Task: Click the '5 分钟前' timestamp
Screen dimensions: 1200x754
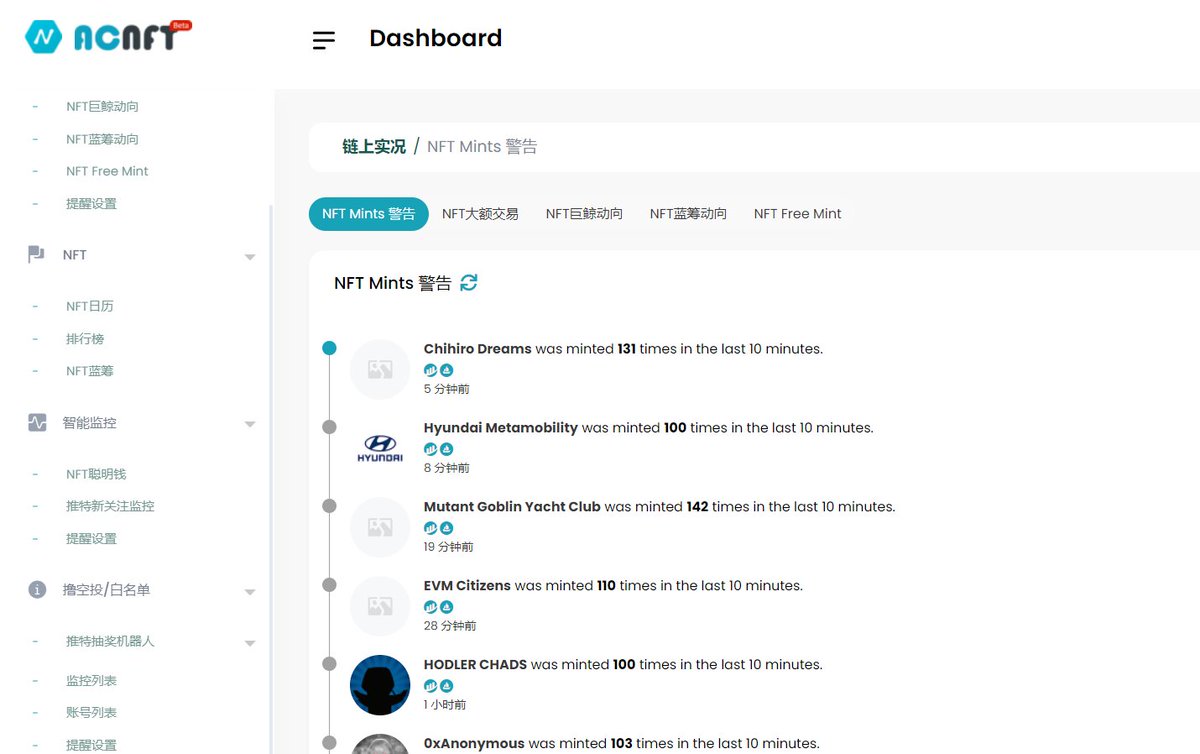Action: pos(447,389)
